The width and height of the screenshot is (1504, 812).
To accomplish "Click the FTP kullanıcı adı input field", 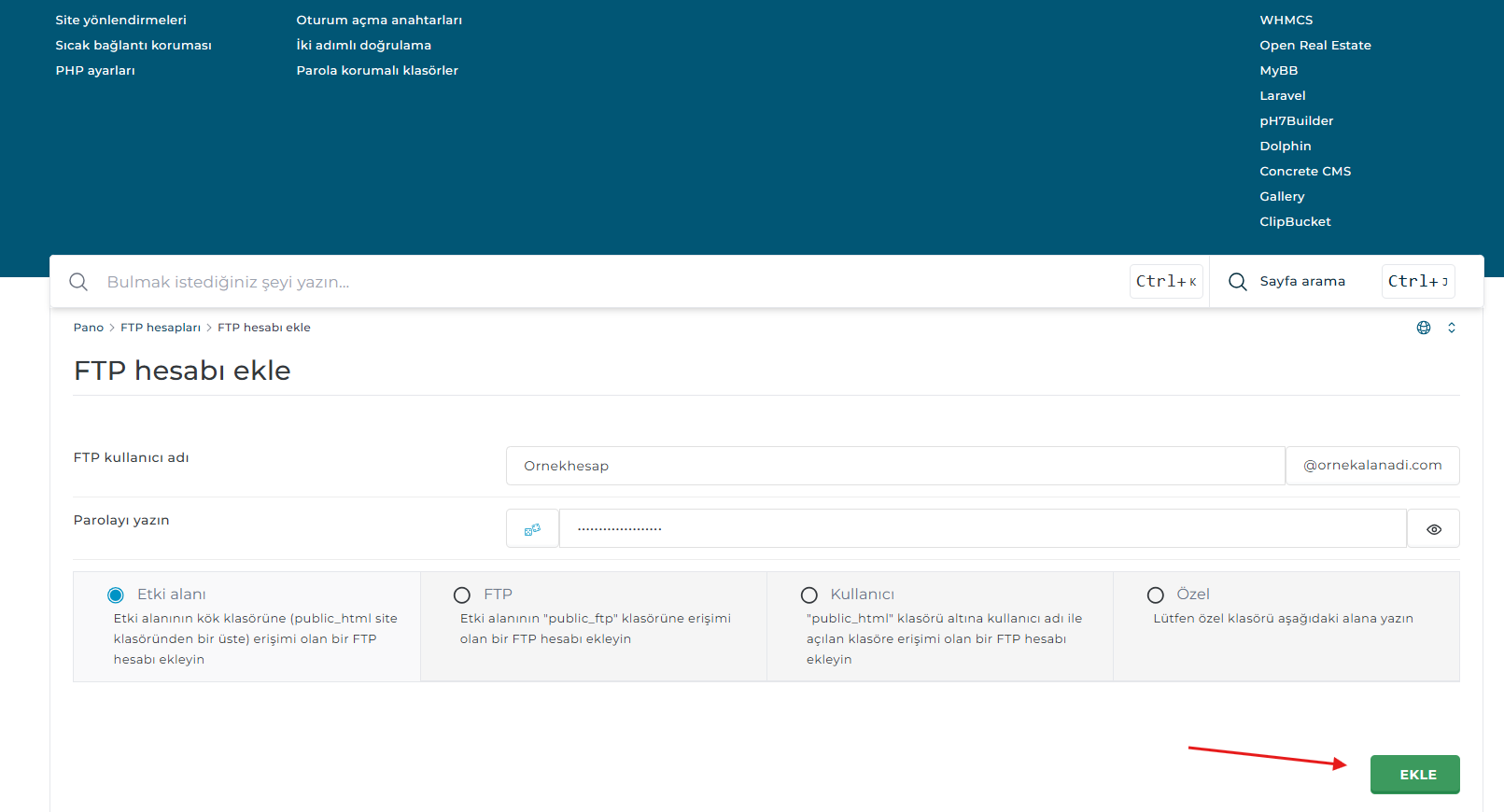I will 894,466.
